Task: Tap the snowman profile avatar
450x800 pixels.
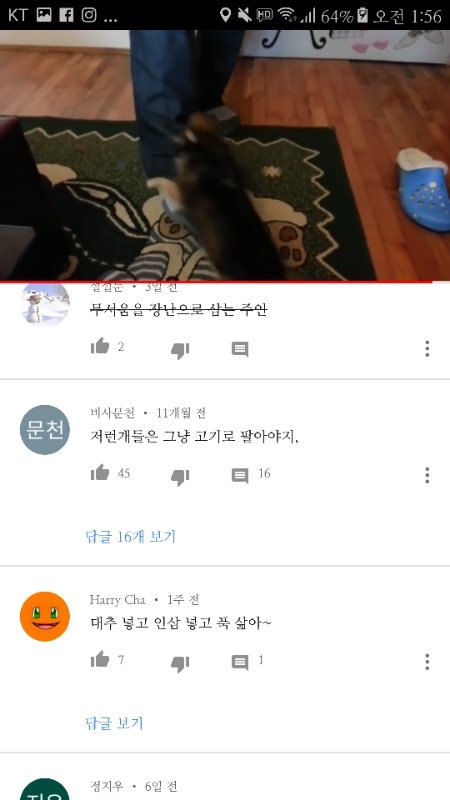Action: (45, 303)
